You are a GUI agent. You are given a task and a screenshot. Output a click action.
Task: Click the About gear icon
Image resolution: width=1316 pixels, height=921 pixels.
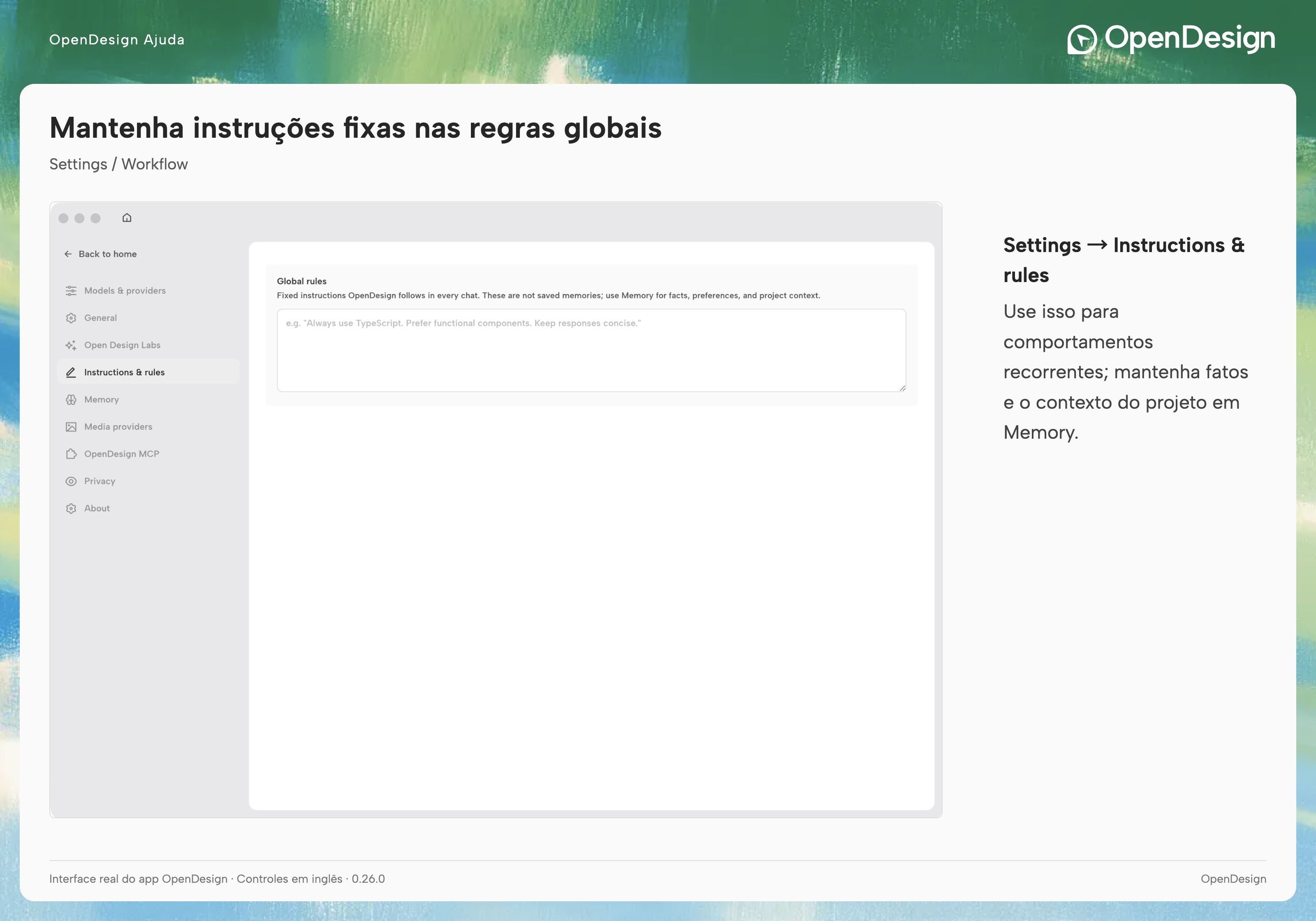coord(71,508)
